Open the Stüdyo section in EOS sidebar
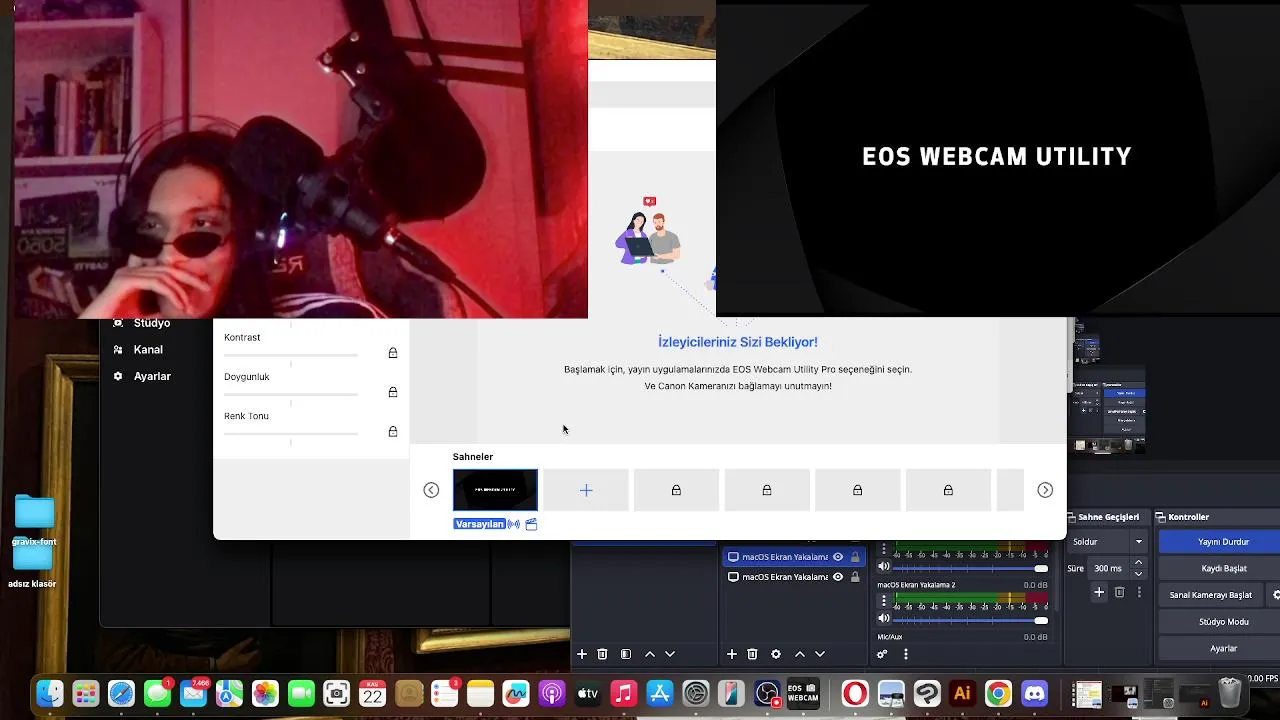 (x=142, y=323)
